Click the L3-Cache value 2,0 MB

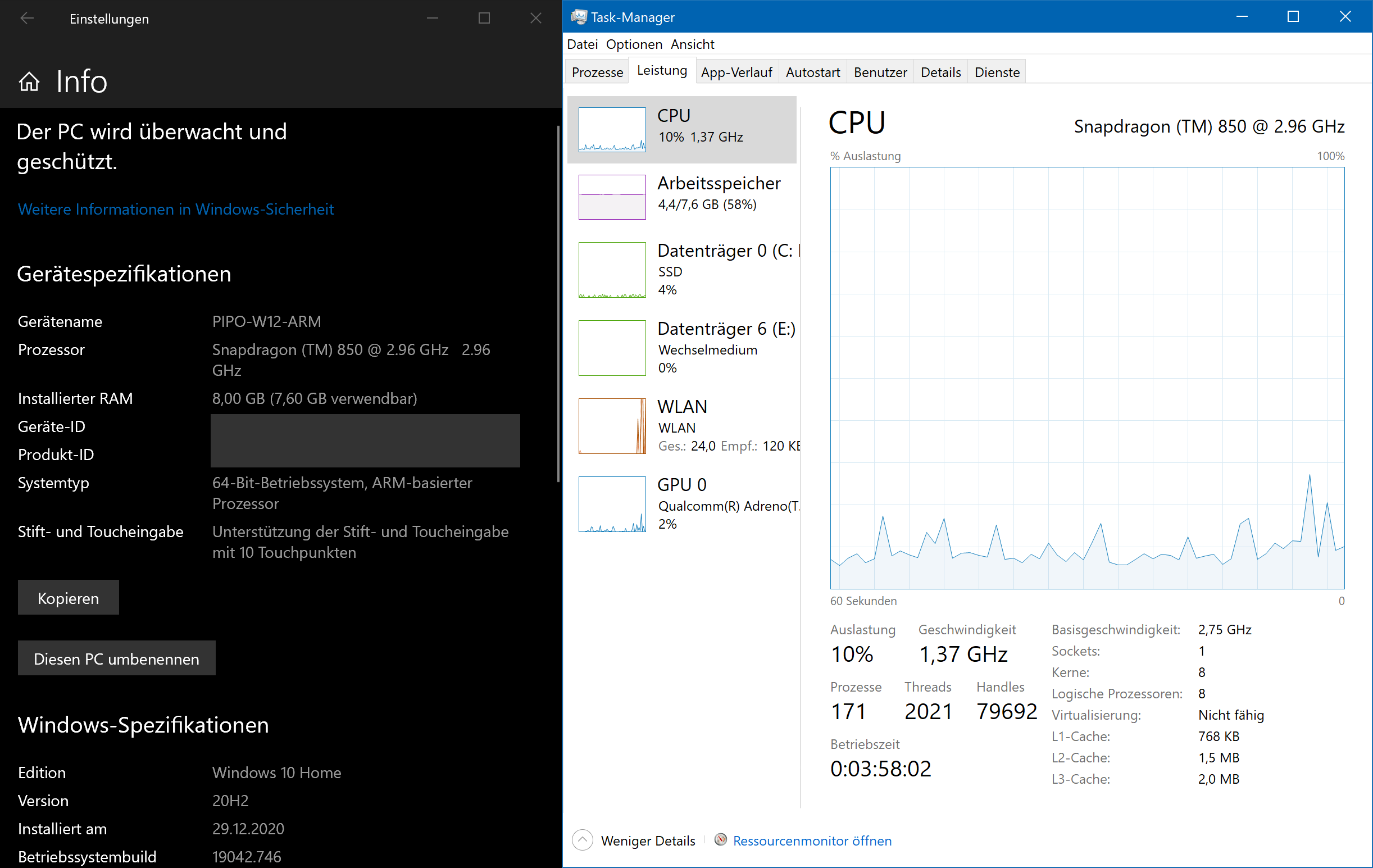coord(1219,779)
